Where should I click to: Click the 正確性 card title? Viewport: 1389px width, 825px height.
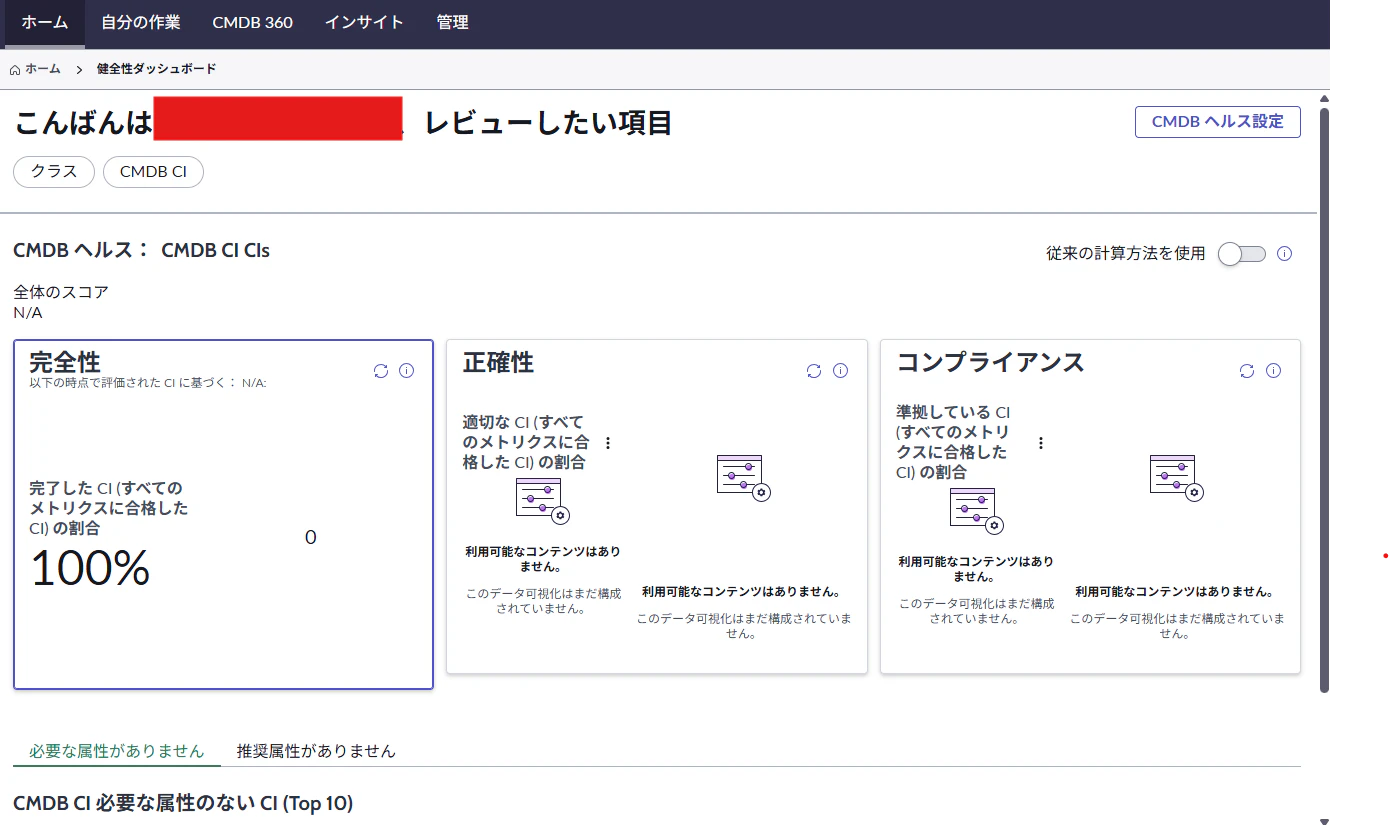coord(498,362)
